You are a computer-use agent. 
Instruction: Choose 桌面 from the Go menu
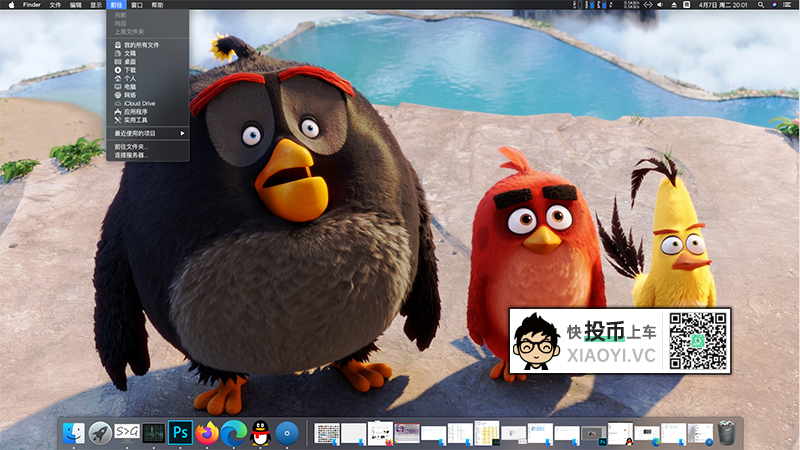[147, 62]
